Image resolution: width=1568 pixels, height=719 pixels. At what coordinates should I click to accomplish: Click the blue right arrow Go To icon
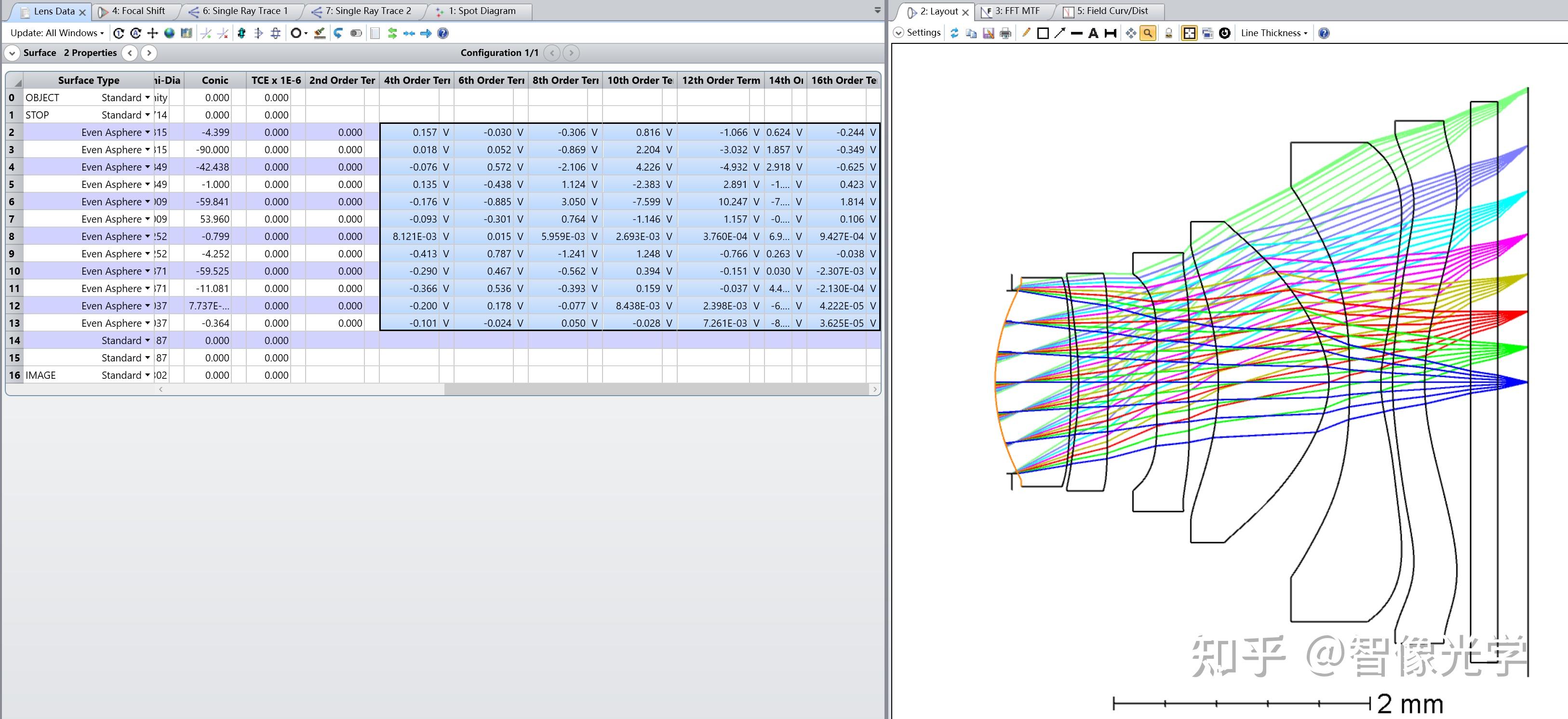tap(426, 33)
